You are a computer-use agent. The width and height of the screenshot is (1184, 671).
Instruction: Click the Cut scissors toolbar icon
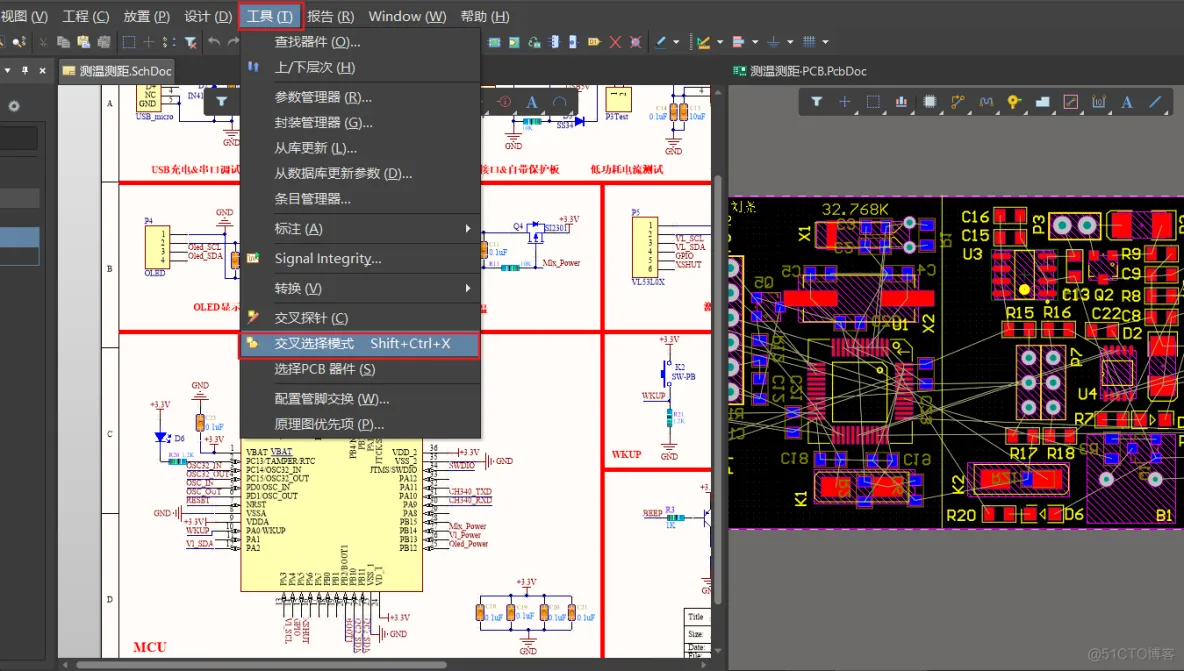tap(43, 42)
